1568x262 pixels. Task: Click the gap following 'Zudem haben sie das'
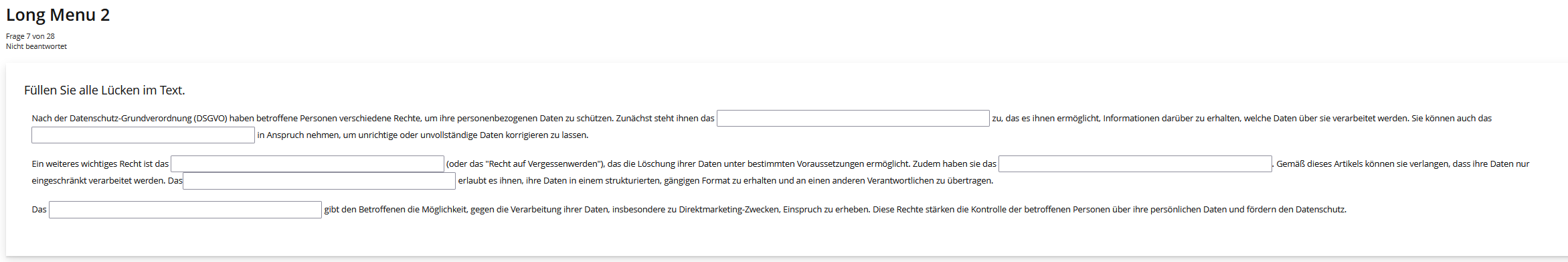[1135, 164]
